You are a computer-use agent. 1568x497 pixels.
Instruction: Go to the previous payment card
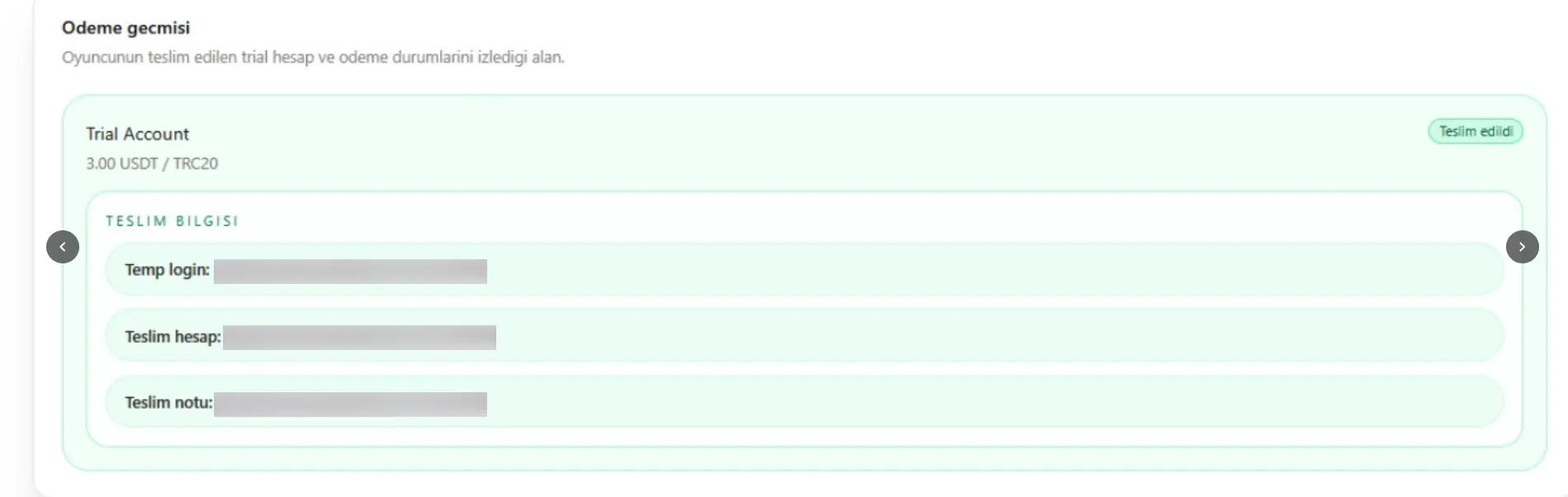[63, 247]
